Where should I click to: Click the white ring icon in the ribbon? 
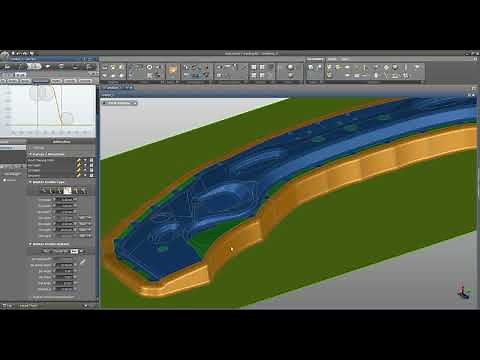[x=150, y=67]
